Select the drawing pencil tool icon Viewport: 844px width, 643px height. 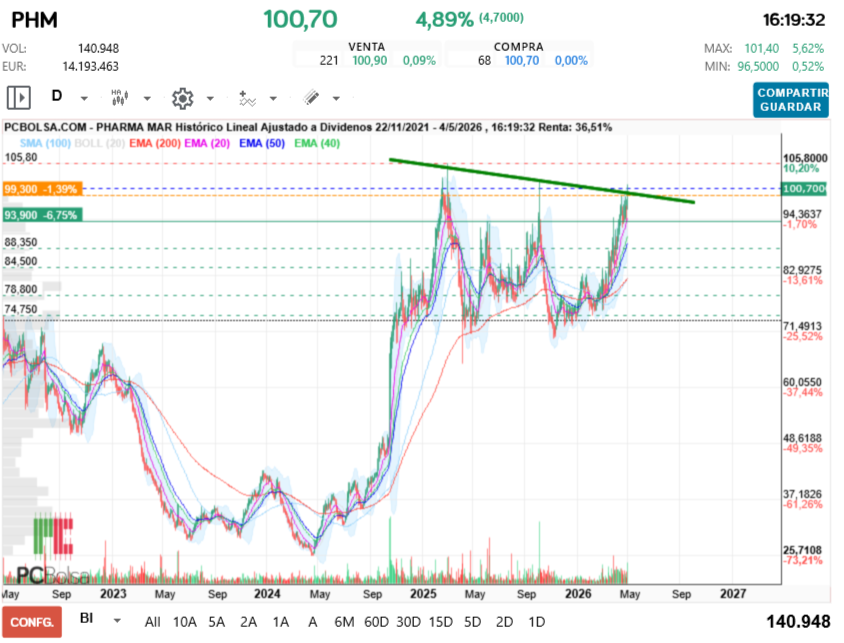click(311, 97)
